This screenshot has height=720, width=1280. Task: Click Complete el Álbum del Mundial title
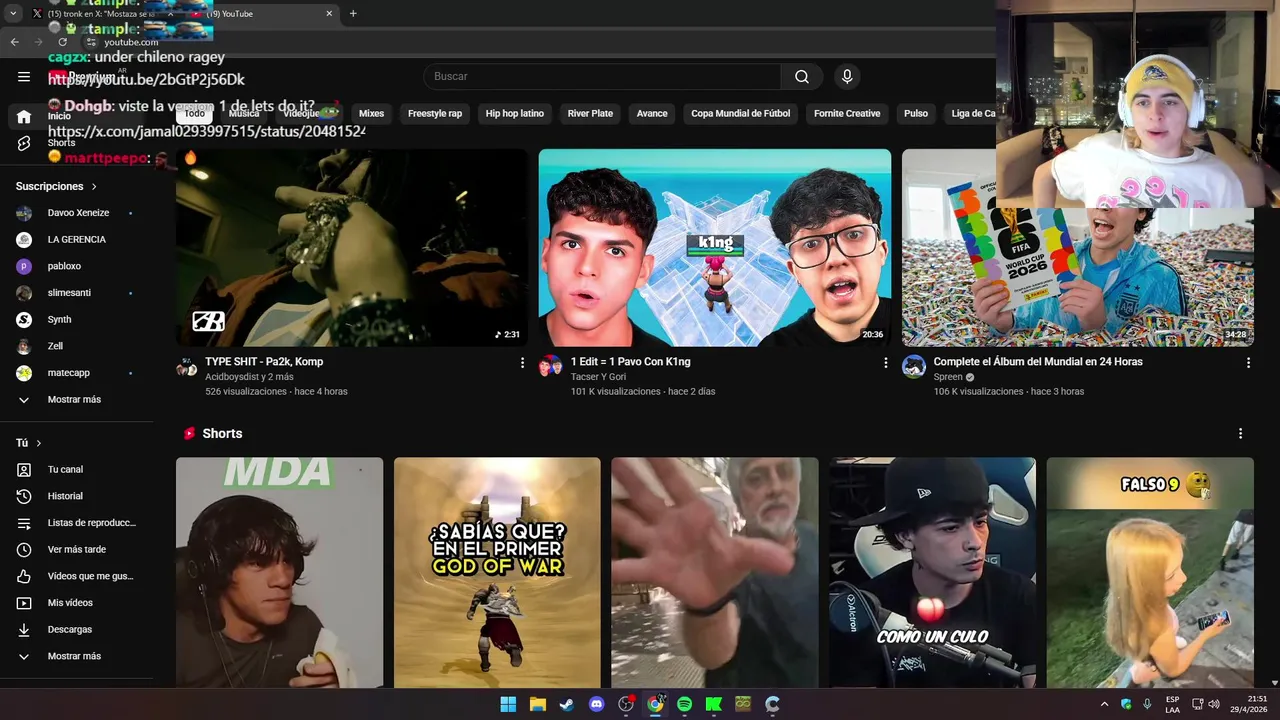tap(1037, 362)
